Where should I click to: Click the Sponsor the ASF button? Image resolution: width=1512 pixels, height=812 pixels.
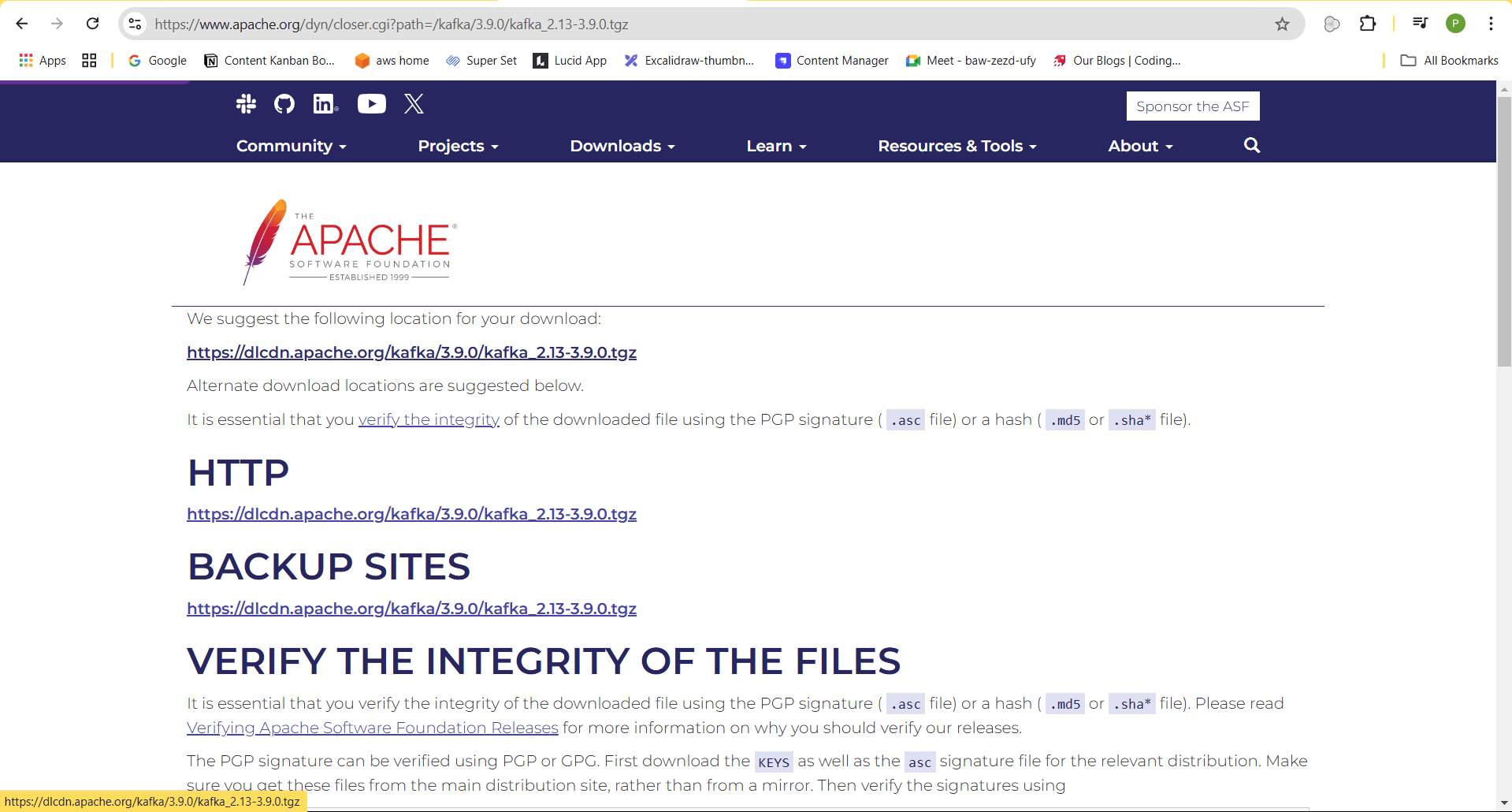pos(1193,106)
